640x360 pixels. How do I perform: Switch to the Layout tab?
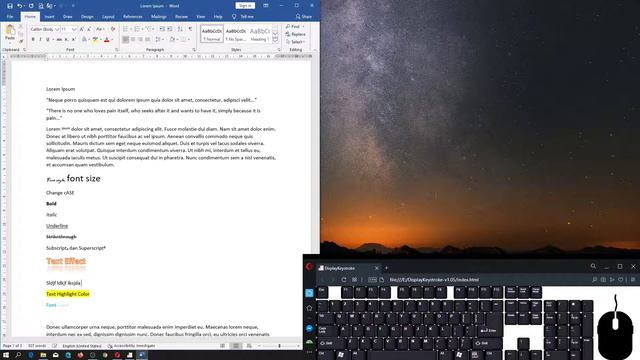point(108,17)
